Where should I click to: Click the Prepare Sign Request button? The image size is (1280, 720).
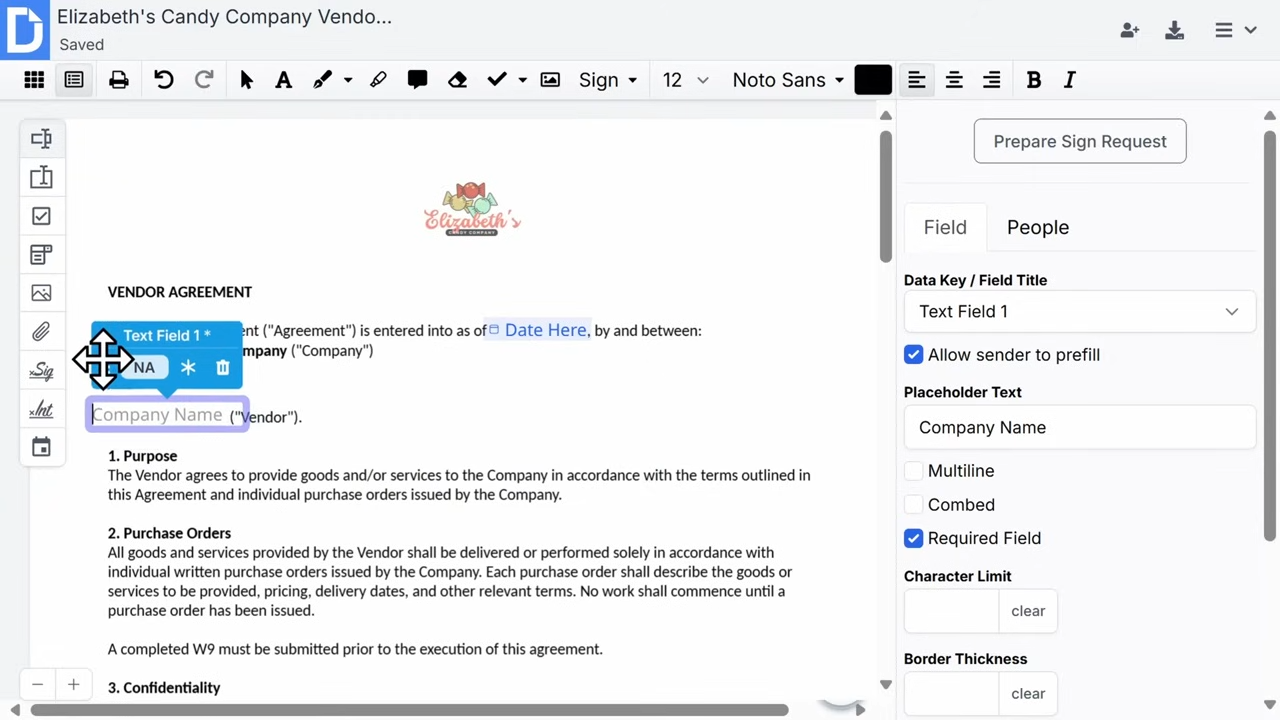(x=1080, y=141)
